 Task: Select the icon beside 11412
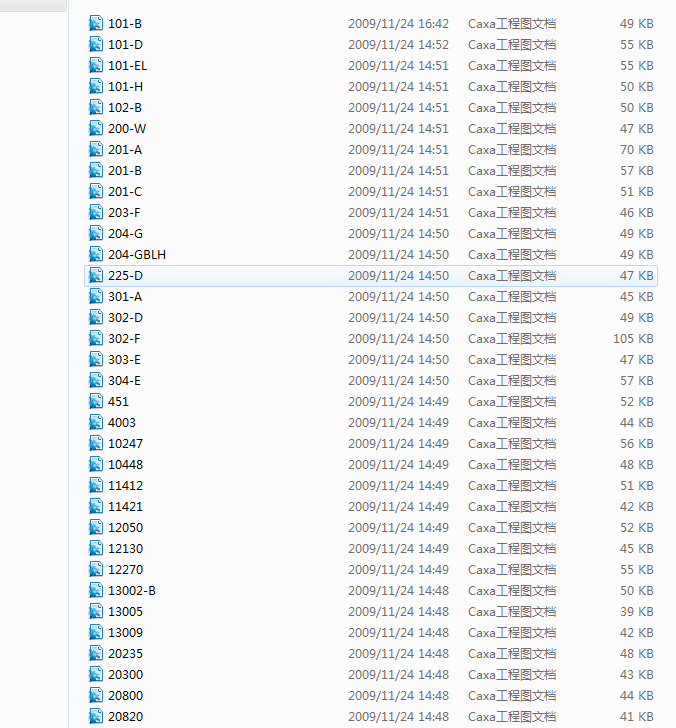96,486
